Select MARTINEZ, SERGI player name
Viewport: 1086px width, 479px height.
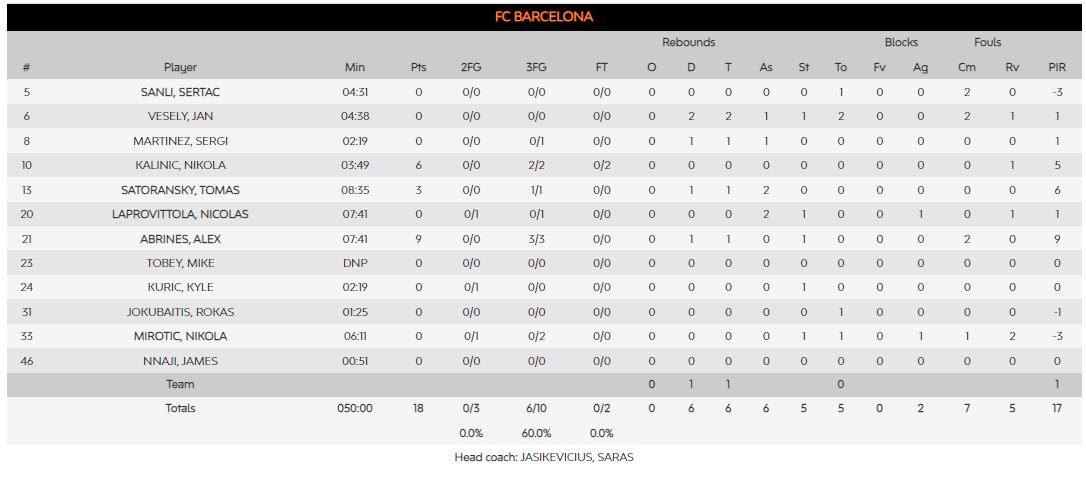[180, 141]
